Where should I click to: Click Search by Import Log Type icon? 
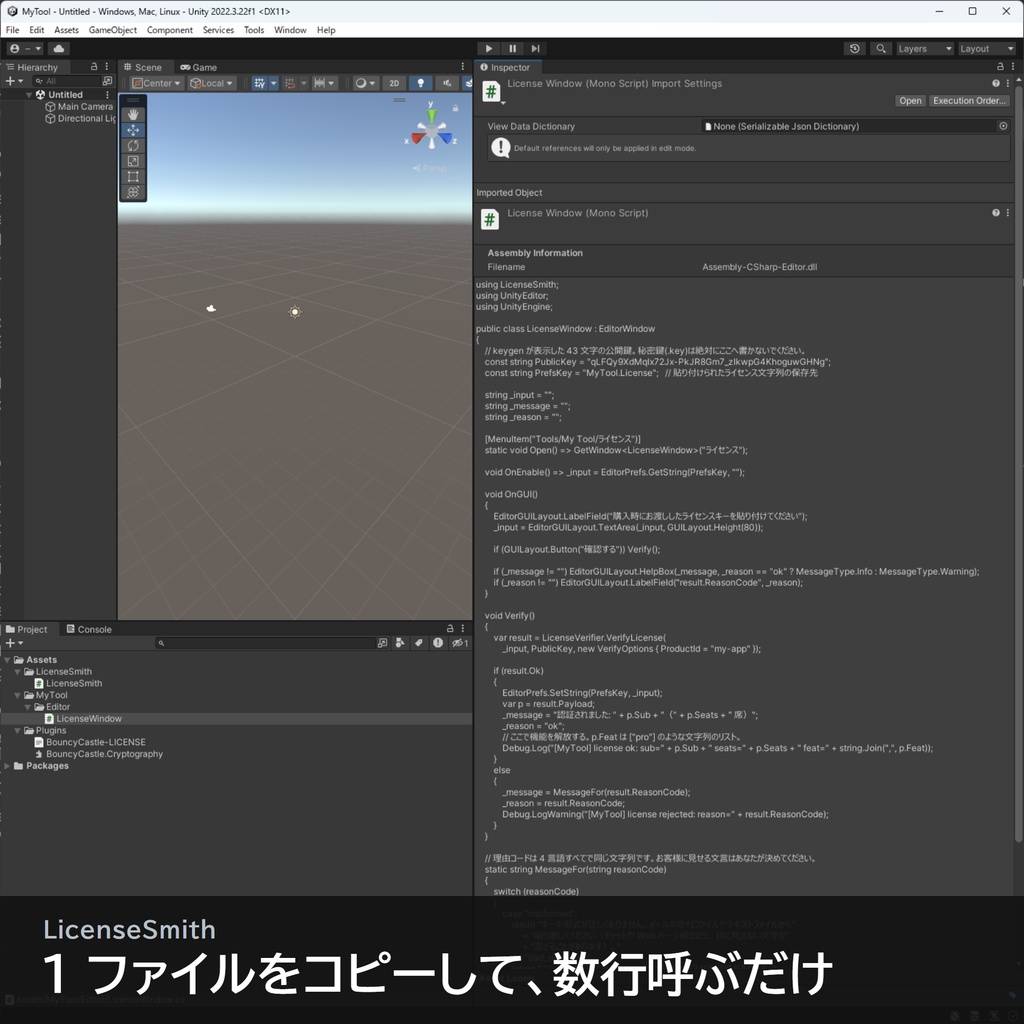[x=438, y=643]
